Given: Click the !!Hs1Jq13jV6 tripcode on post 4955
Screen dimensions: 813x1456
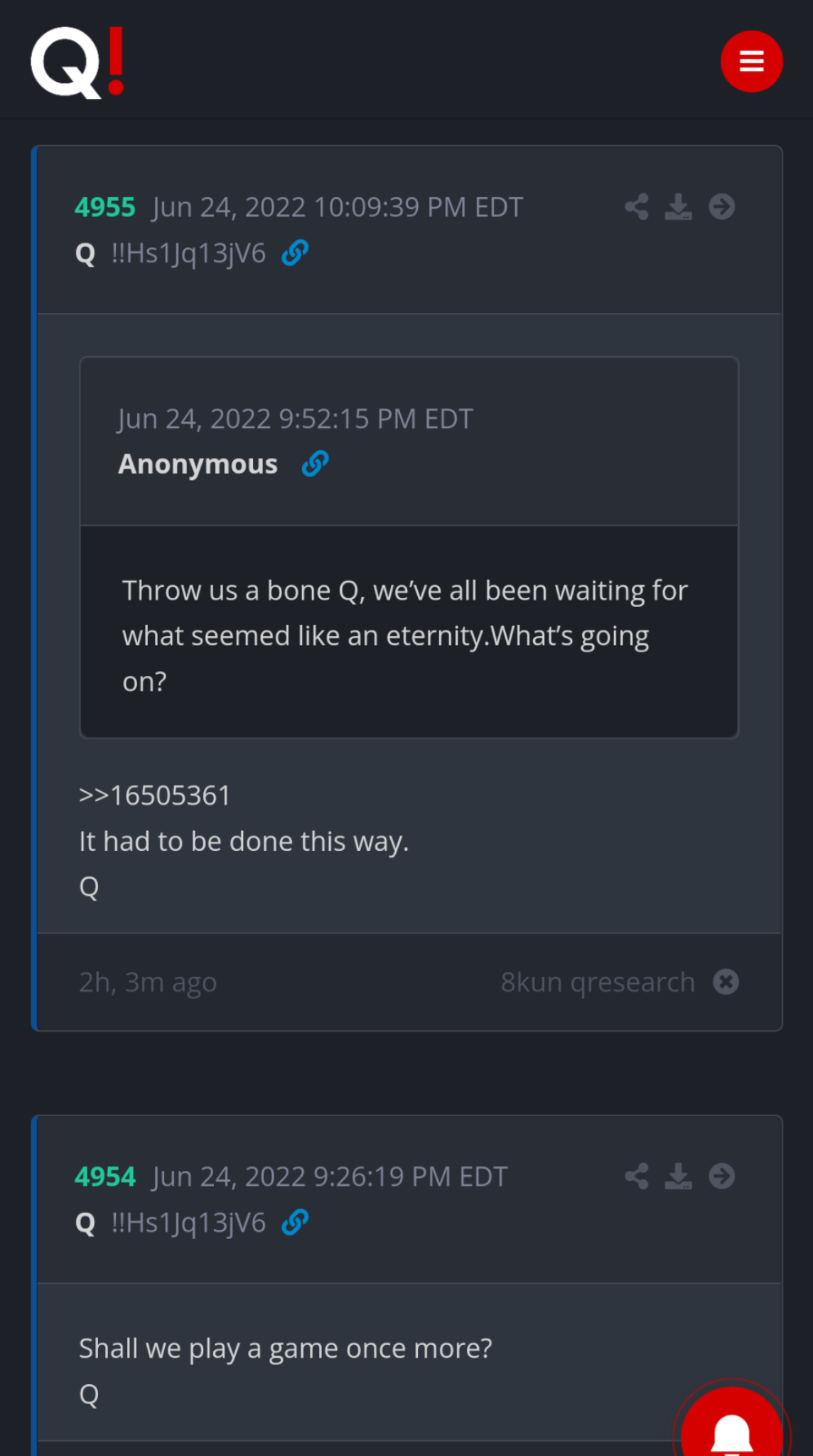Looking at the screenshot, I should [188, 253].
